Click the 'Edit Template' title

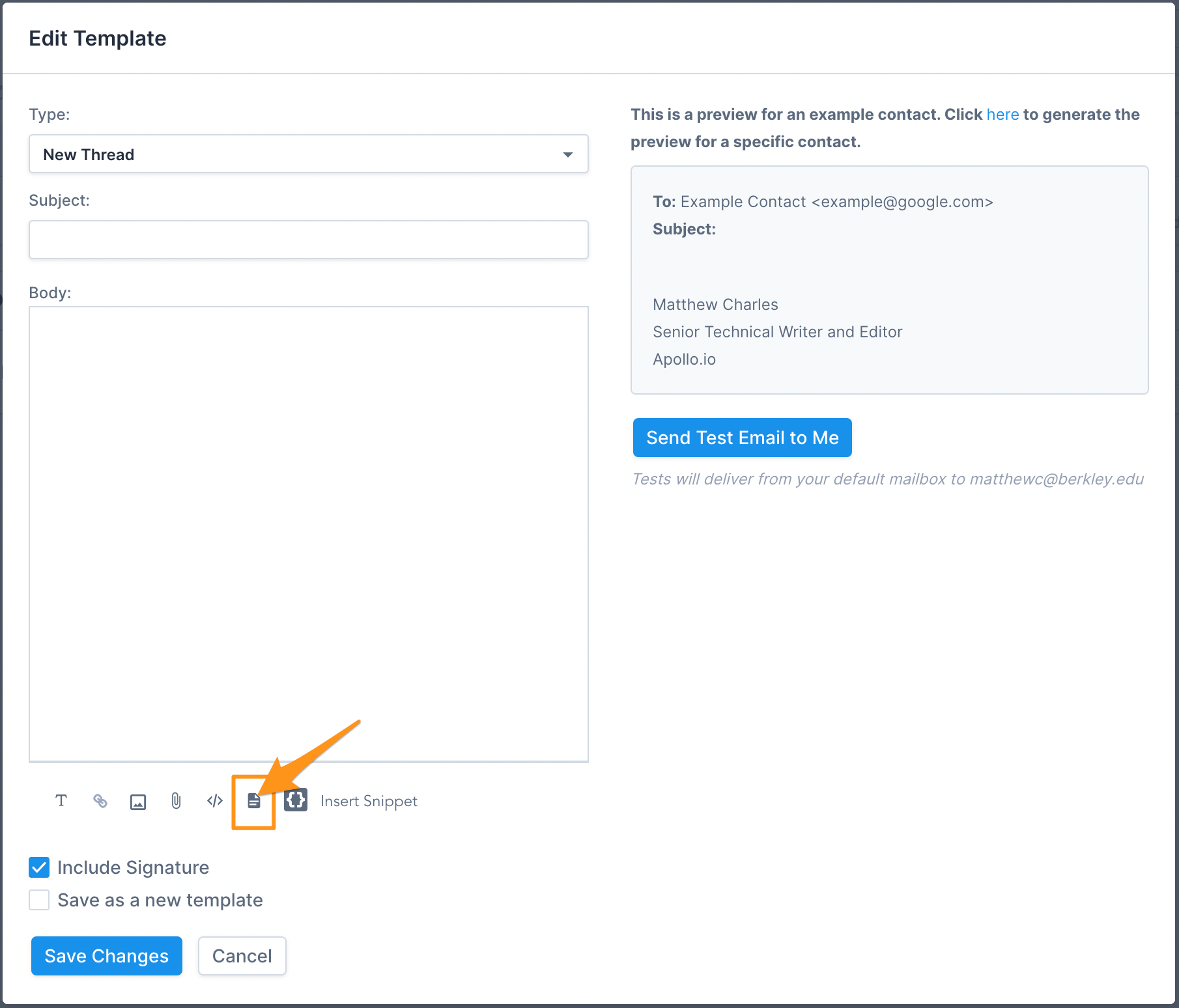[x=98, y=38]
